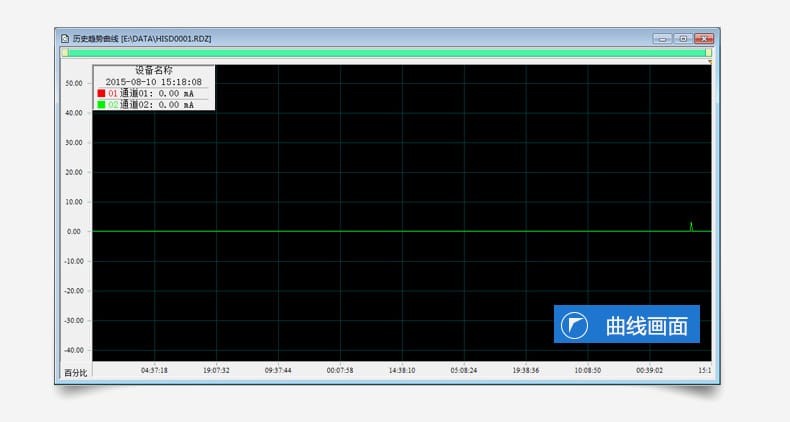Screen dimensions: 790x422
Task: Click the 2015-08-10 15:18:08 timestamp in legend
Action: click(154, 82)
